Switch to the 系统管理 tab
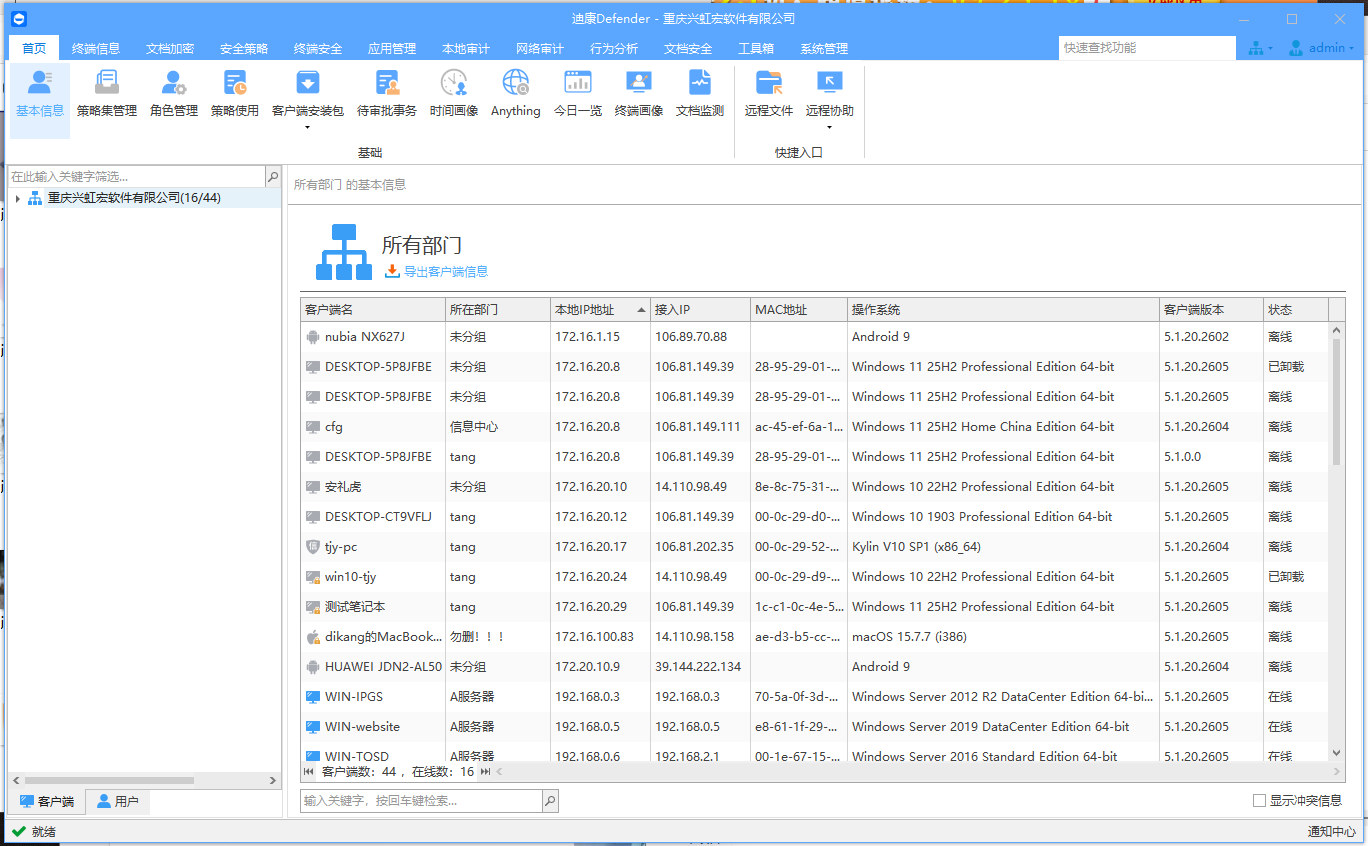 pos(824,48)
